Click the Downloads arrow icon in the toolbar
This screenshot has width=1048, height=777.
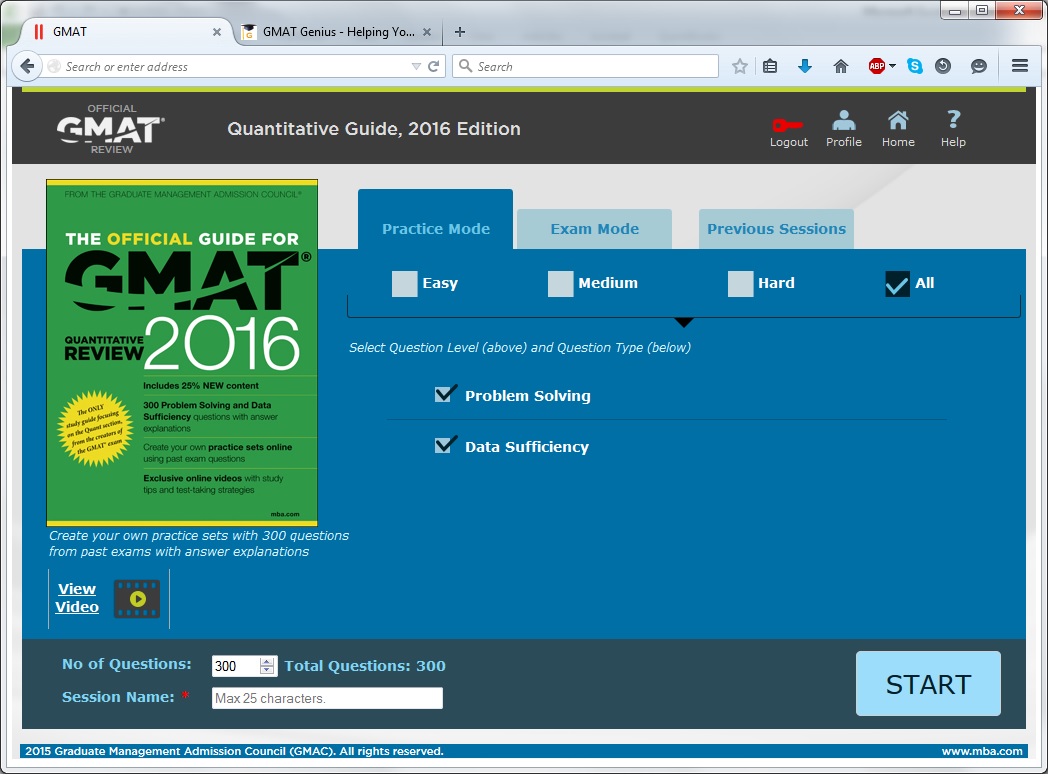(x=804, y=66)
